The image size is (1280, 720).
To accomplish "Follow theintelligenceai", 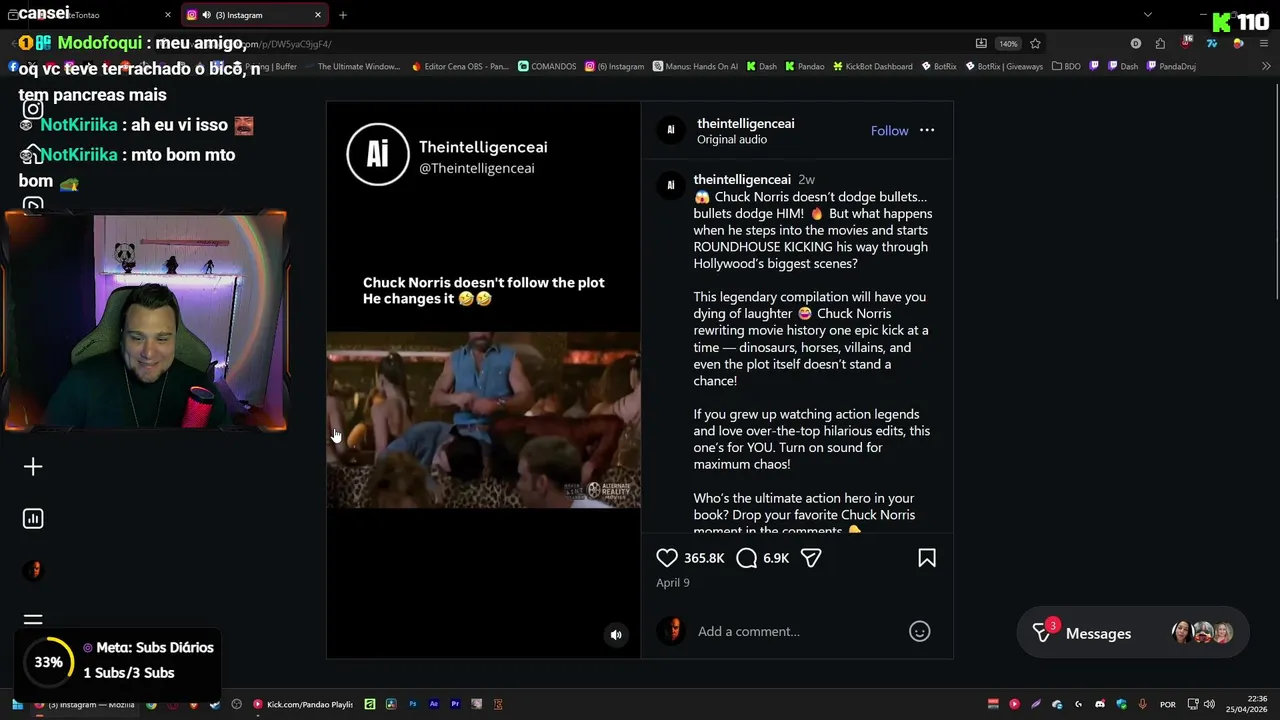I will [889, 131].
